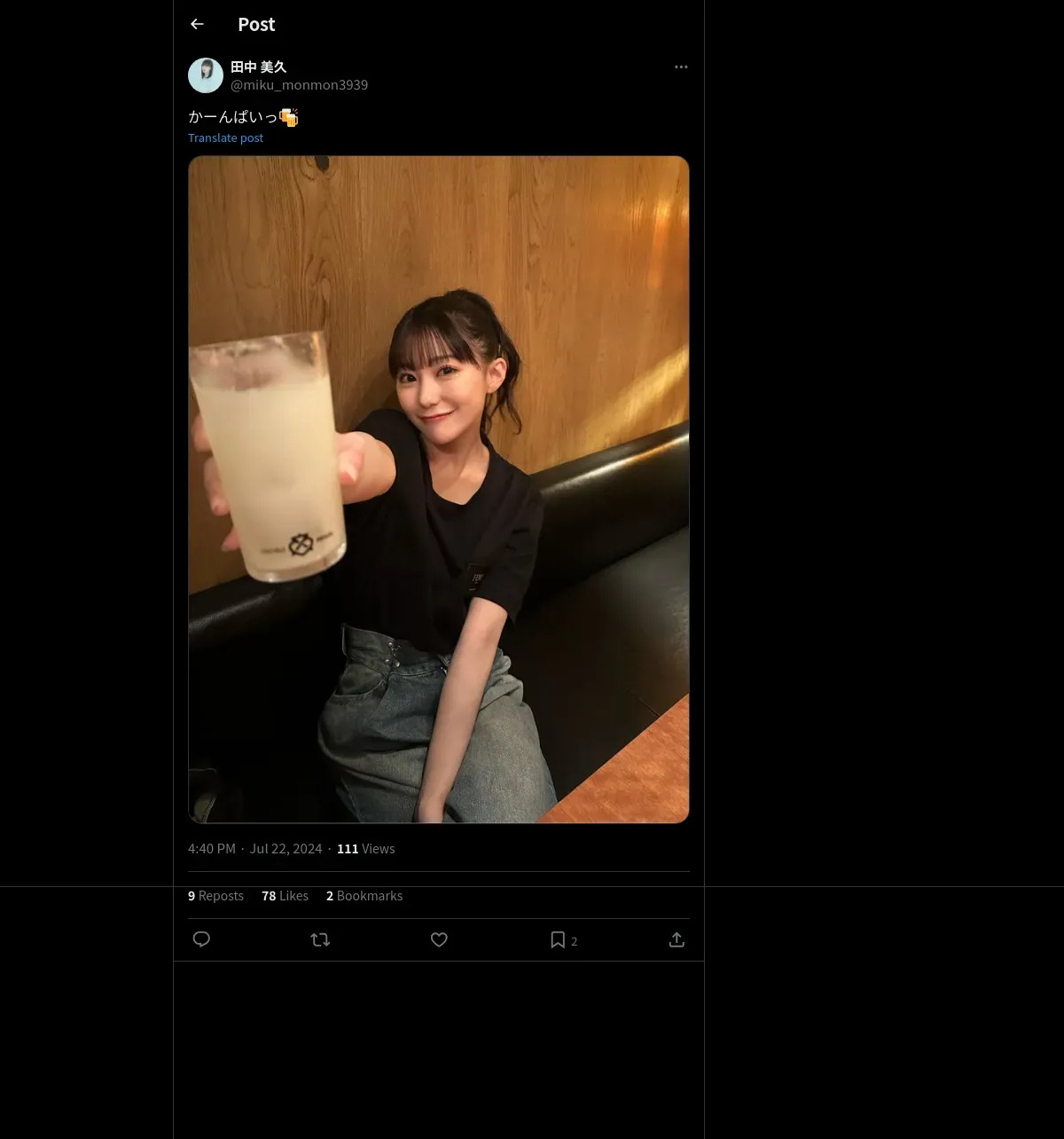Go back using the arrow icon

tap(197, 25)
